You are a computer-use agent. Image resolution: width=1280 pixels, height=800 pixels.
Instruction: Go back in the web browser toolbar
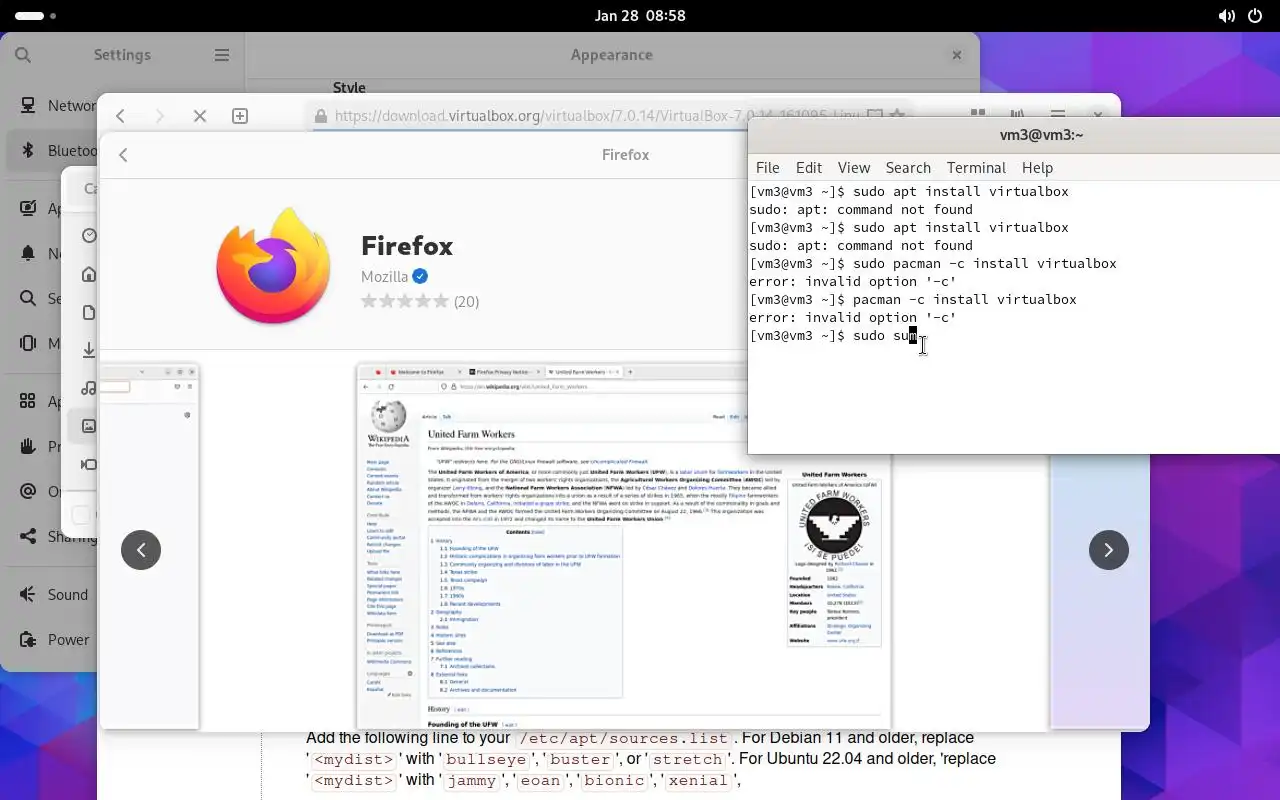coord(120,116)
